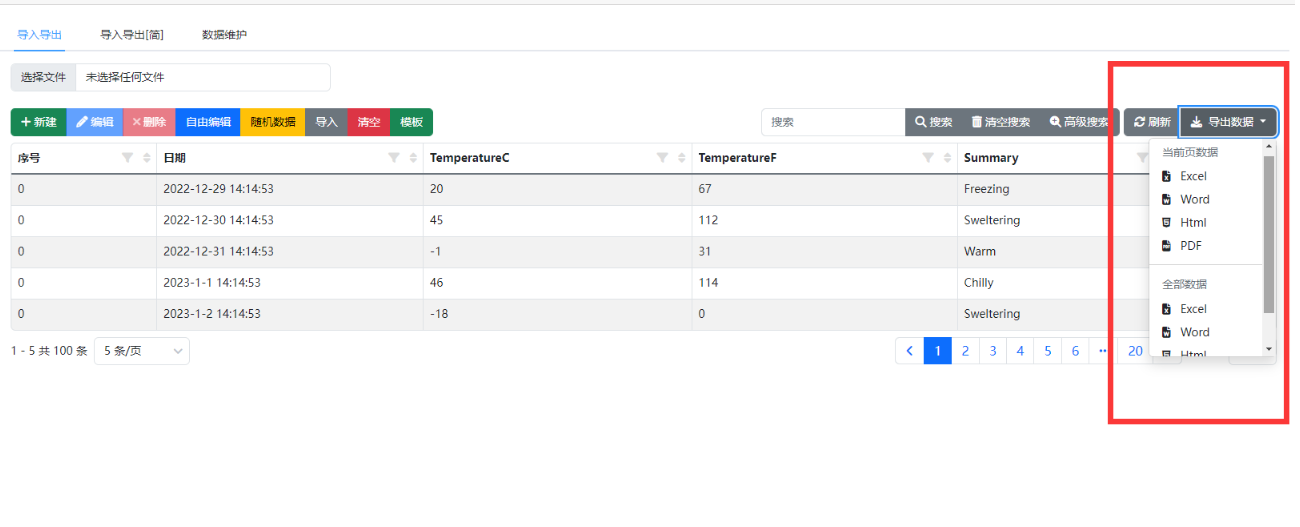This screenshot has height=527, width=1300.
Task: Click the TemperatureF column sort arrows
Action: [948, 158]
